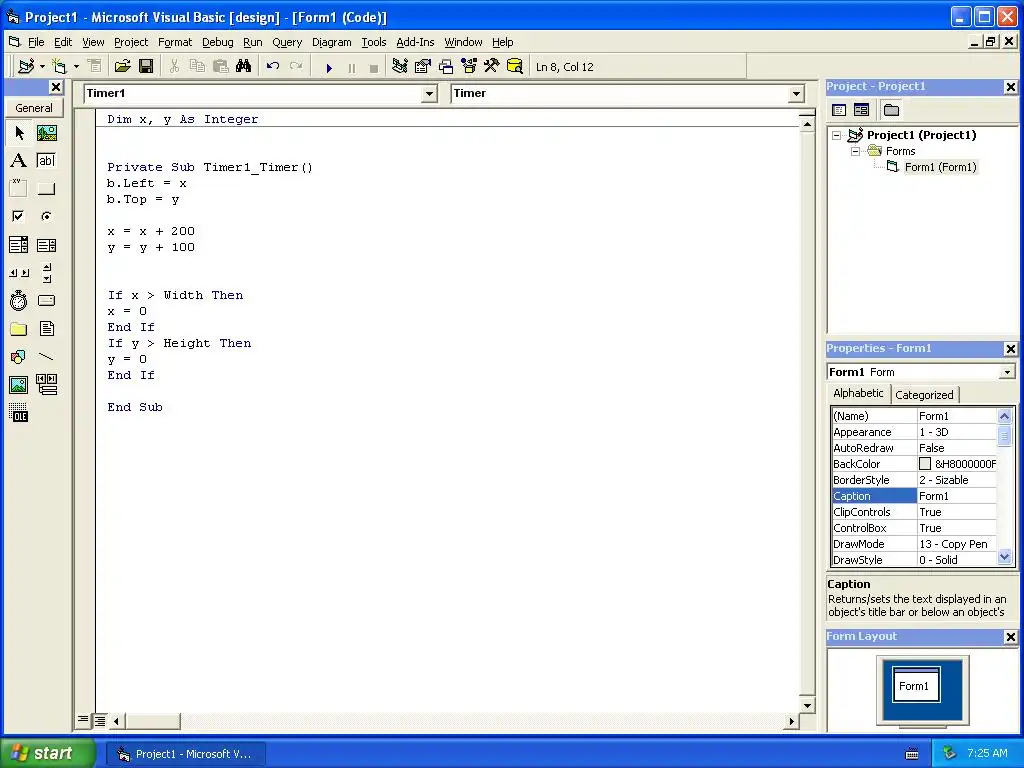Select the Timer control tool
The height and width of the screenshot is (768, 1024).
[19, 300]
